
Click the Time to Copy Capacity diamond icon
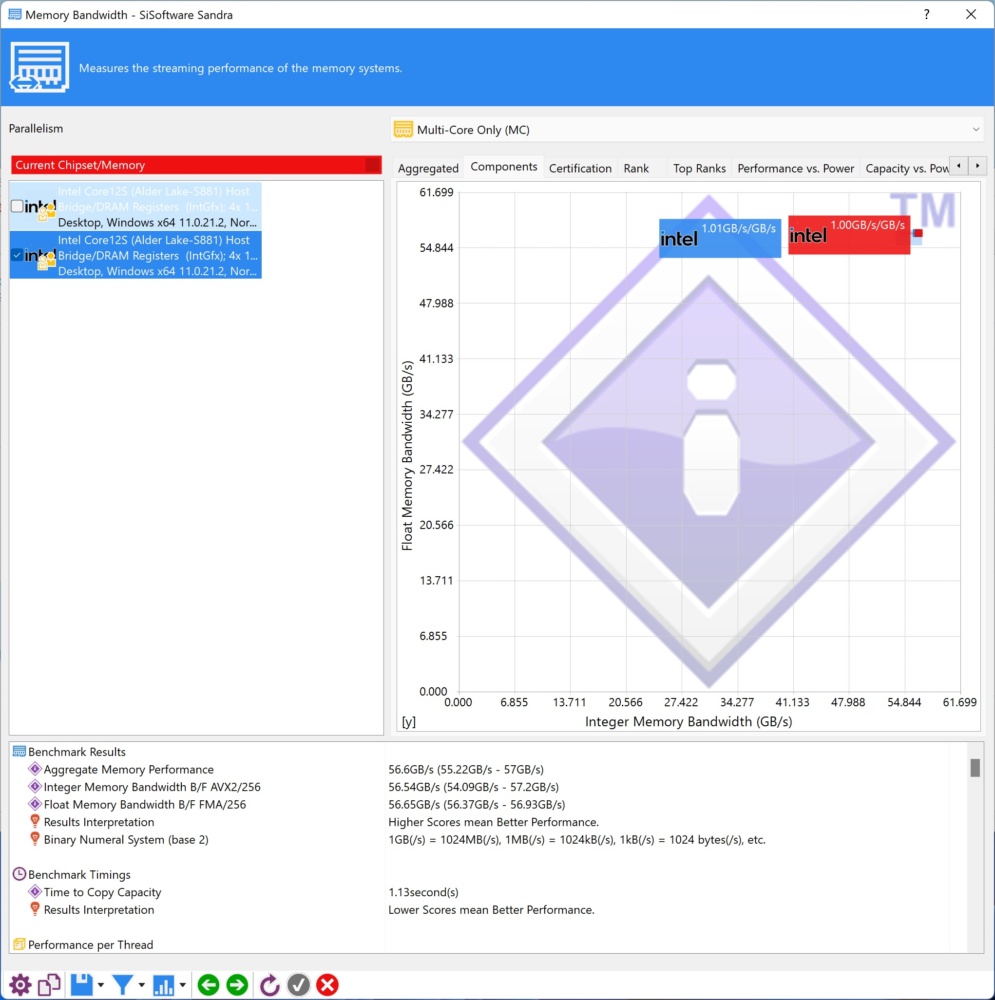pyautogui.click(x=35, y=892)
